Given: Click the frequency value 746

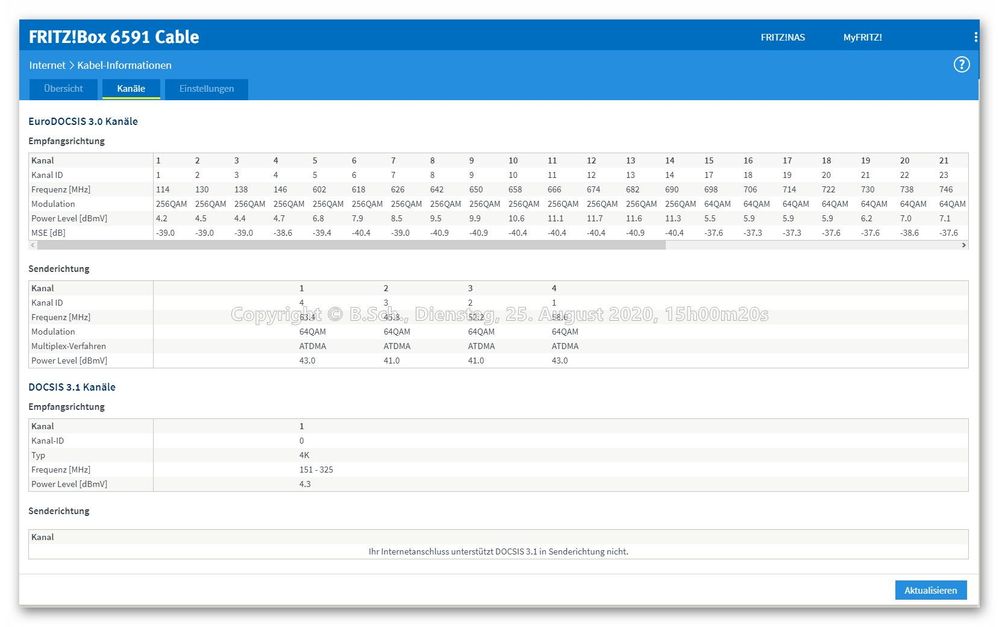Looking at the screenshot, I should (946, 189).
